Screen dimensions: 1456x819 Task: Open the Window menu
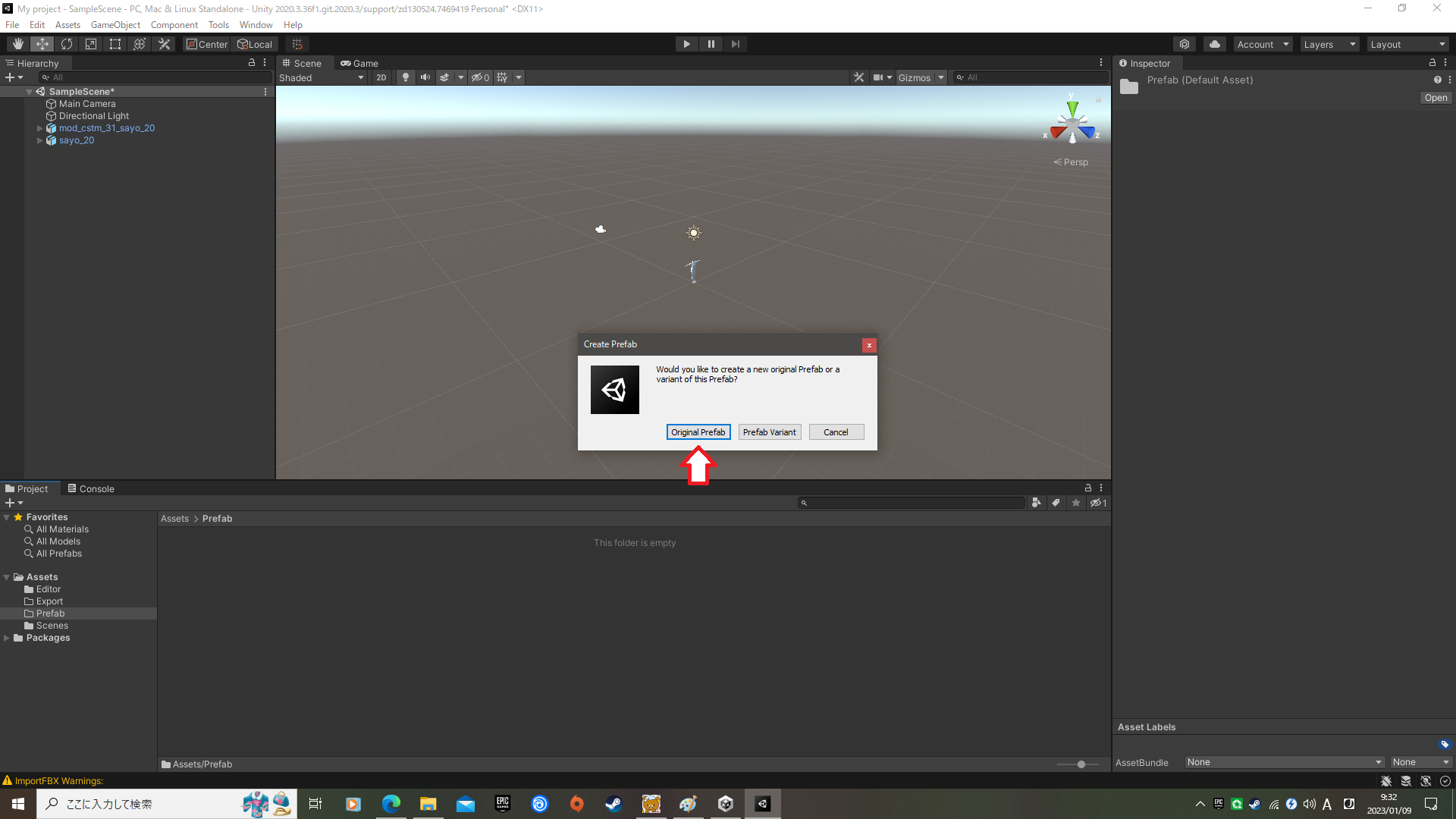(x=256, y=25)
